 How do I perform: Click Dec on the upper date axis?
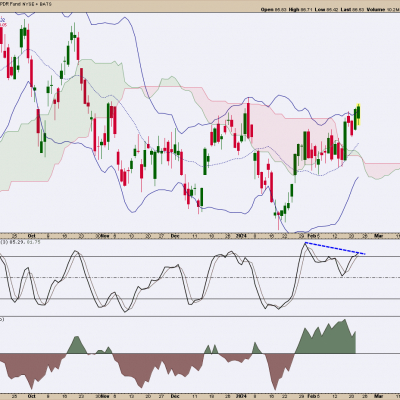click(175, 236)
